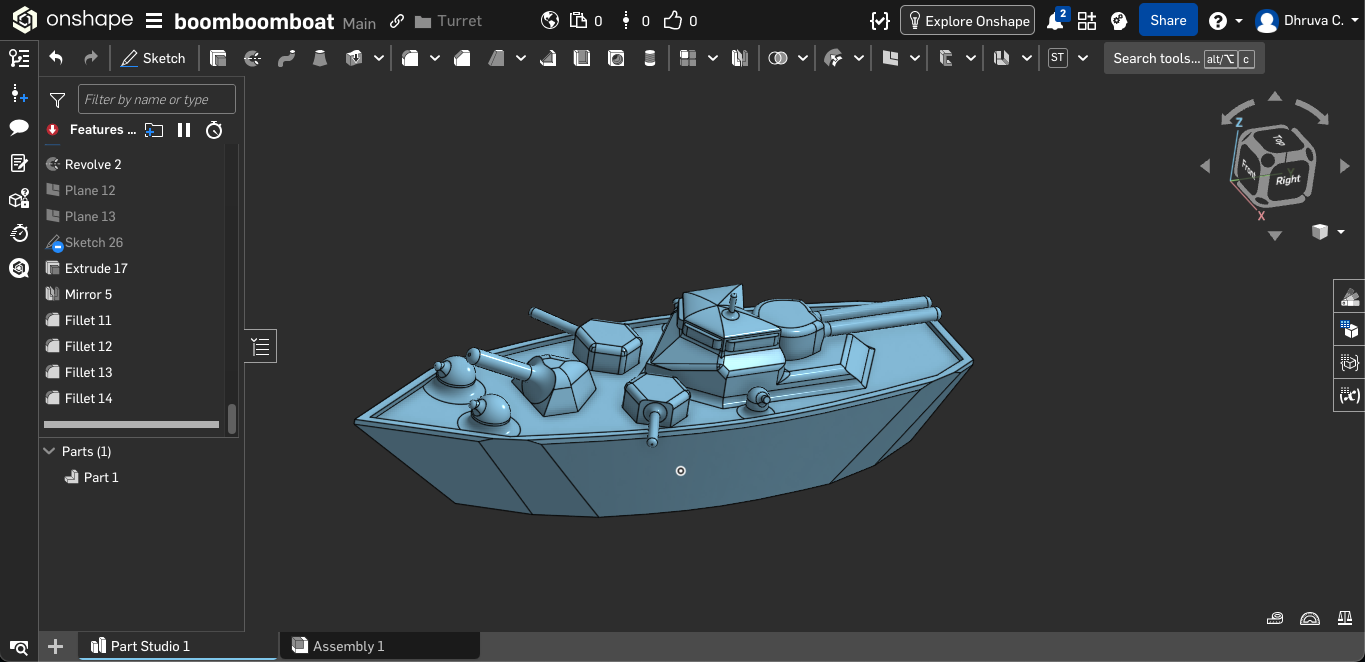
Task: Toggle the feature list sidebar icon
Action: [19, 59]
